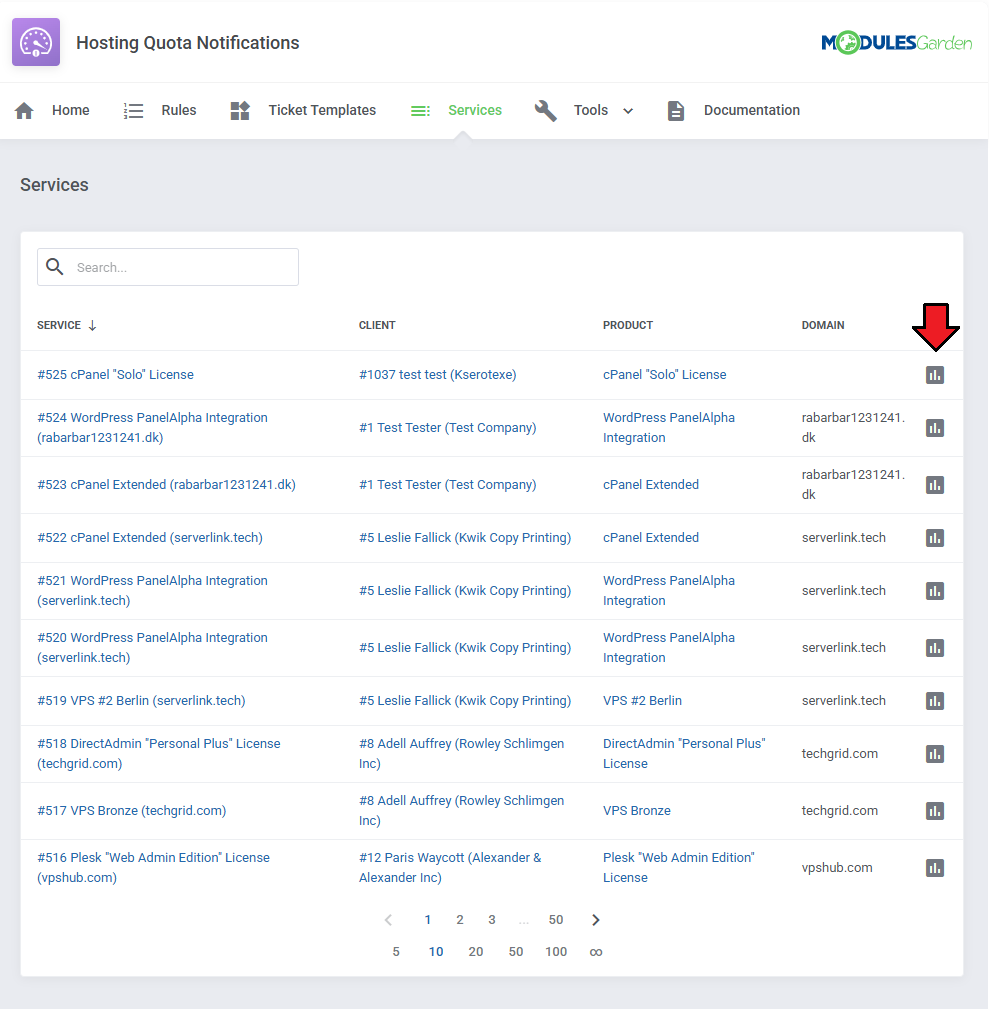Open product cPanel "Solo" License link
Screen dimensions: 989x1009
click(665, 375)
